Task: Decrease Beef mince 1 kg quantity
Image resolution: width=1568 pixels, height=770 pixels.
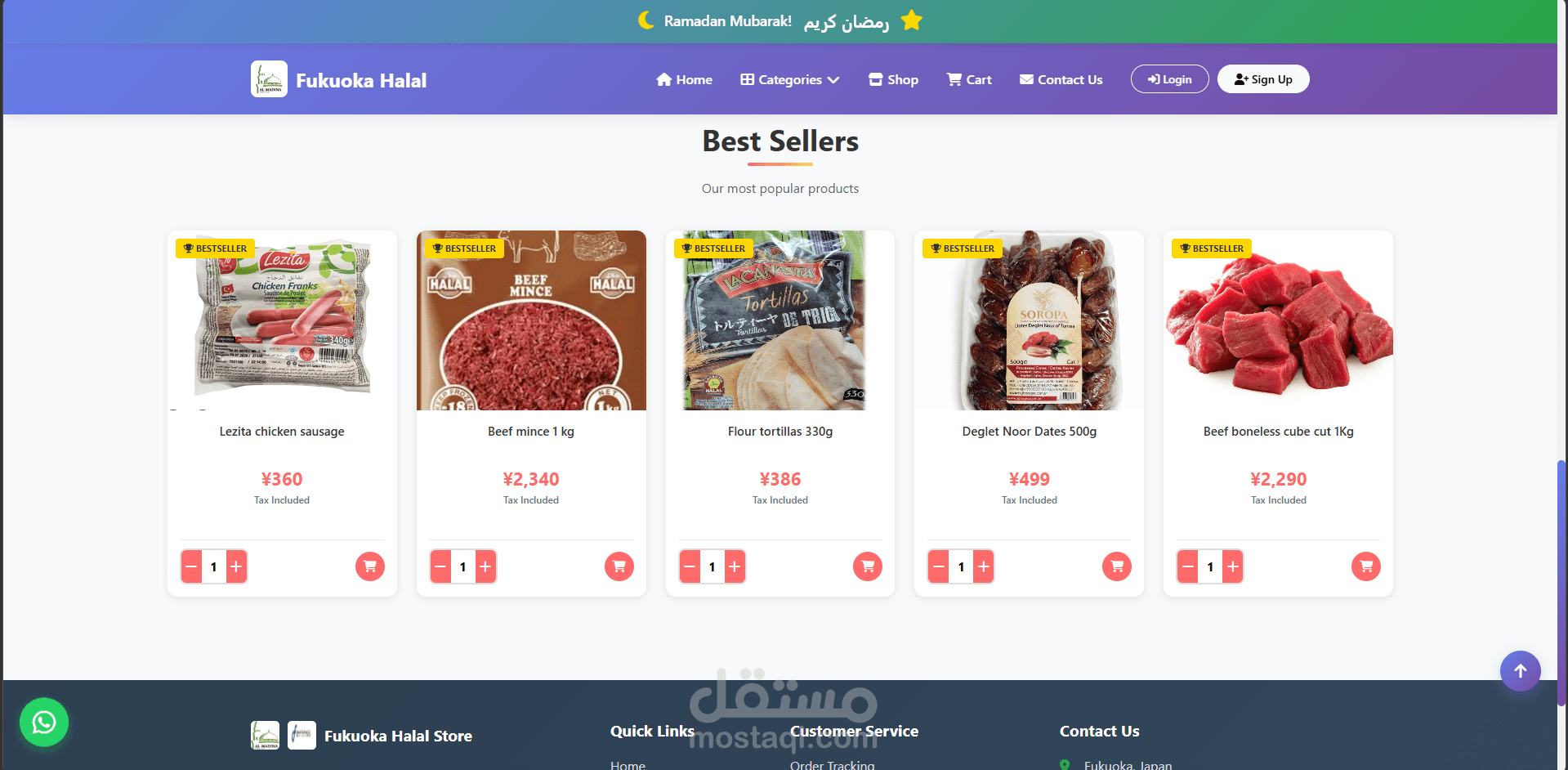Action: coord(440,566)
